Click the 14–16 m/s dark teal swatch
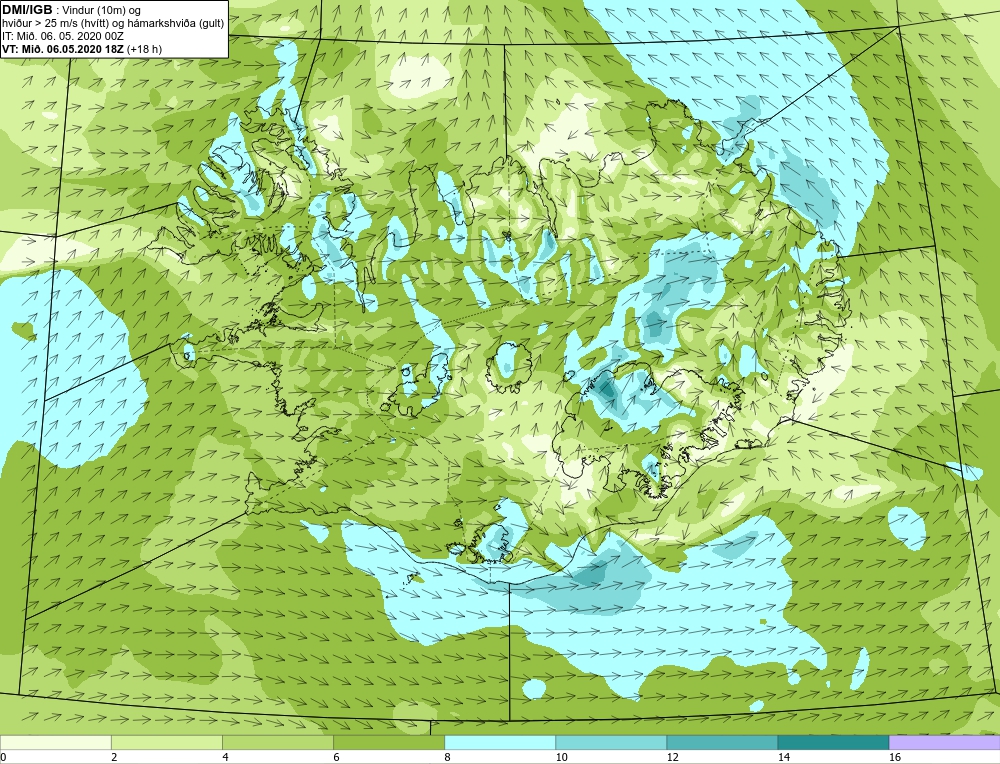This screenshot has width=1000, height=764. pos(833,742)
